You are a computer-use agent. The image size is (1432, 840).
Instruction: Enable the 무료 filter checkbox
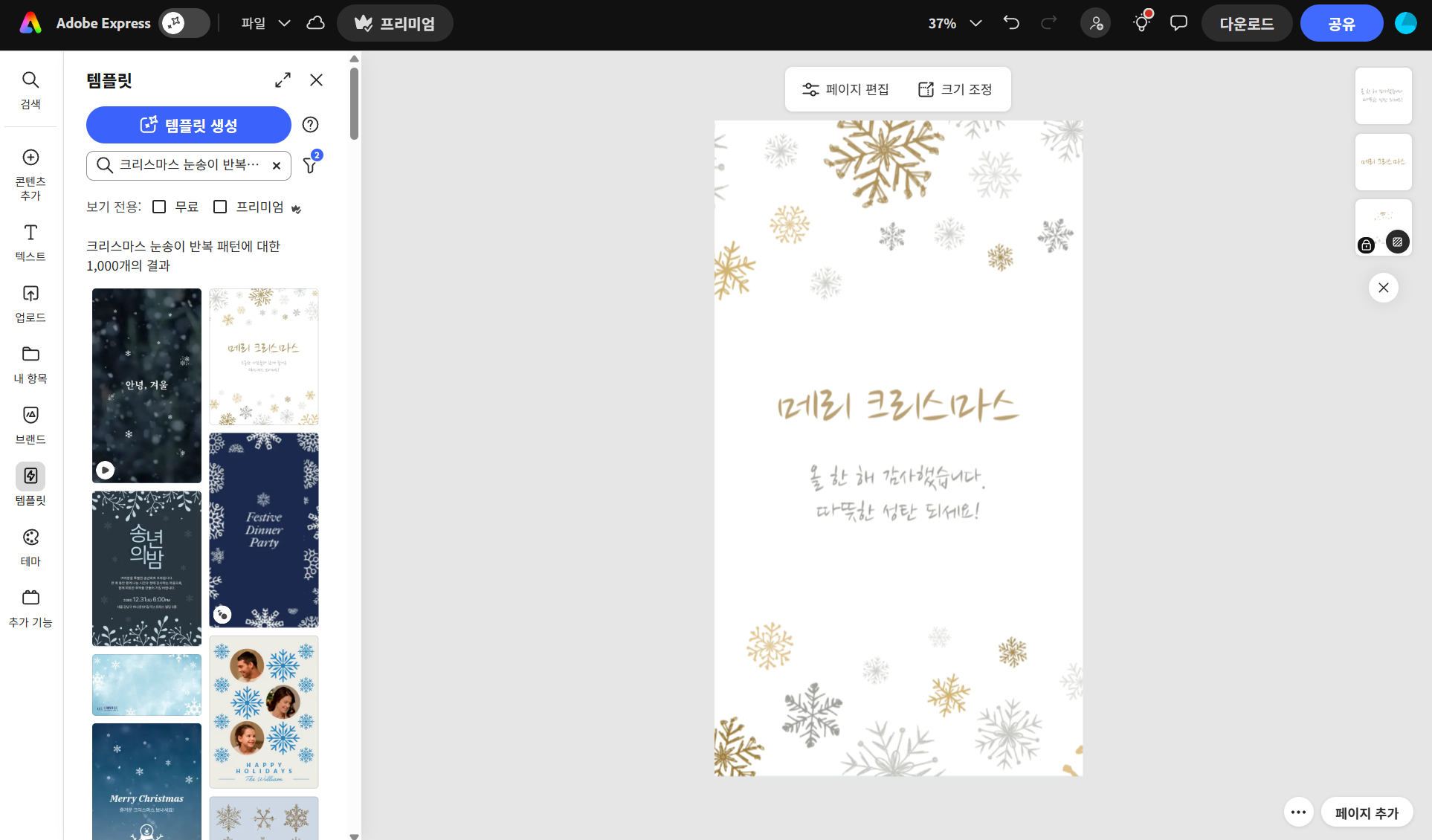tap(159, 207)
